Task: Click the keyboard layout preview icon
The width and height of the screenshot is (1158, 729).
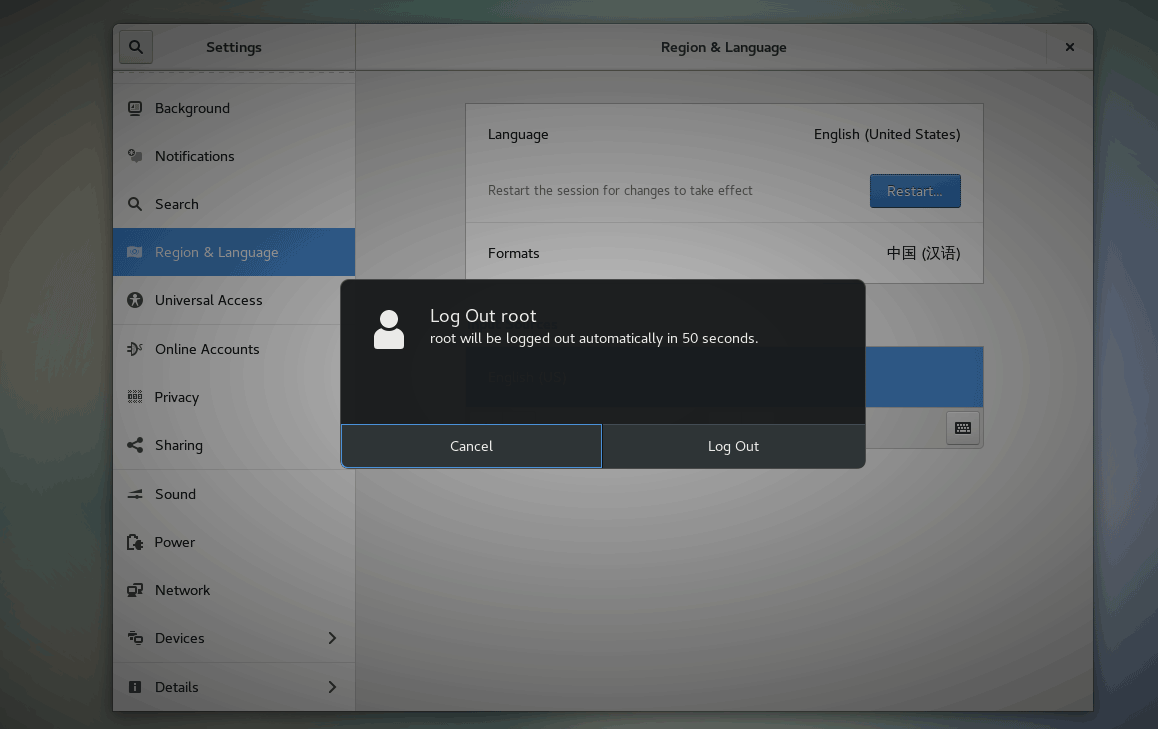Action: (962, 428)
